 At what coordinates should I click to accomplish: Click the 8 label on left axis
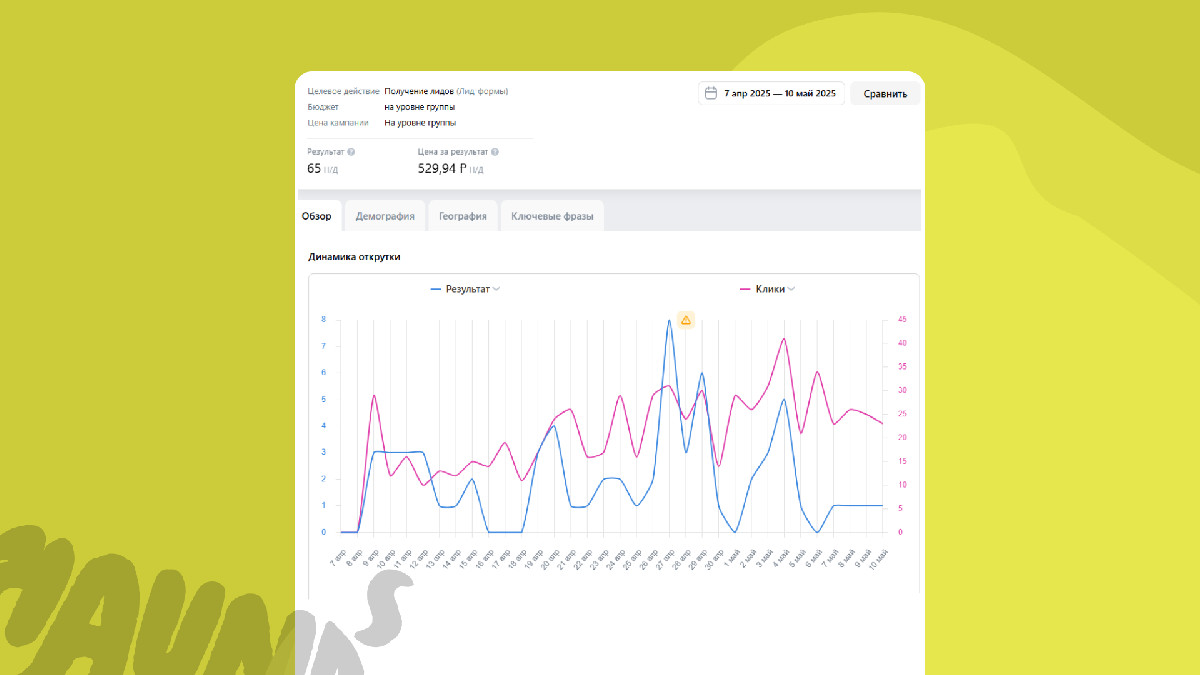pyautogui.click(x=323, y=319)
